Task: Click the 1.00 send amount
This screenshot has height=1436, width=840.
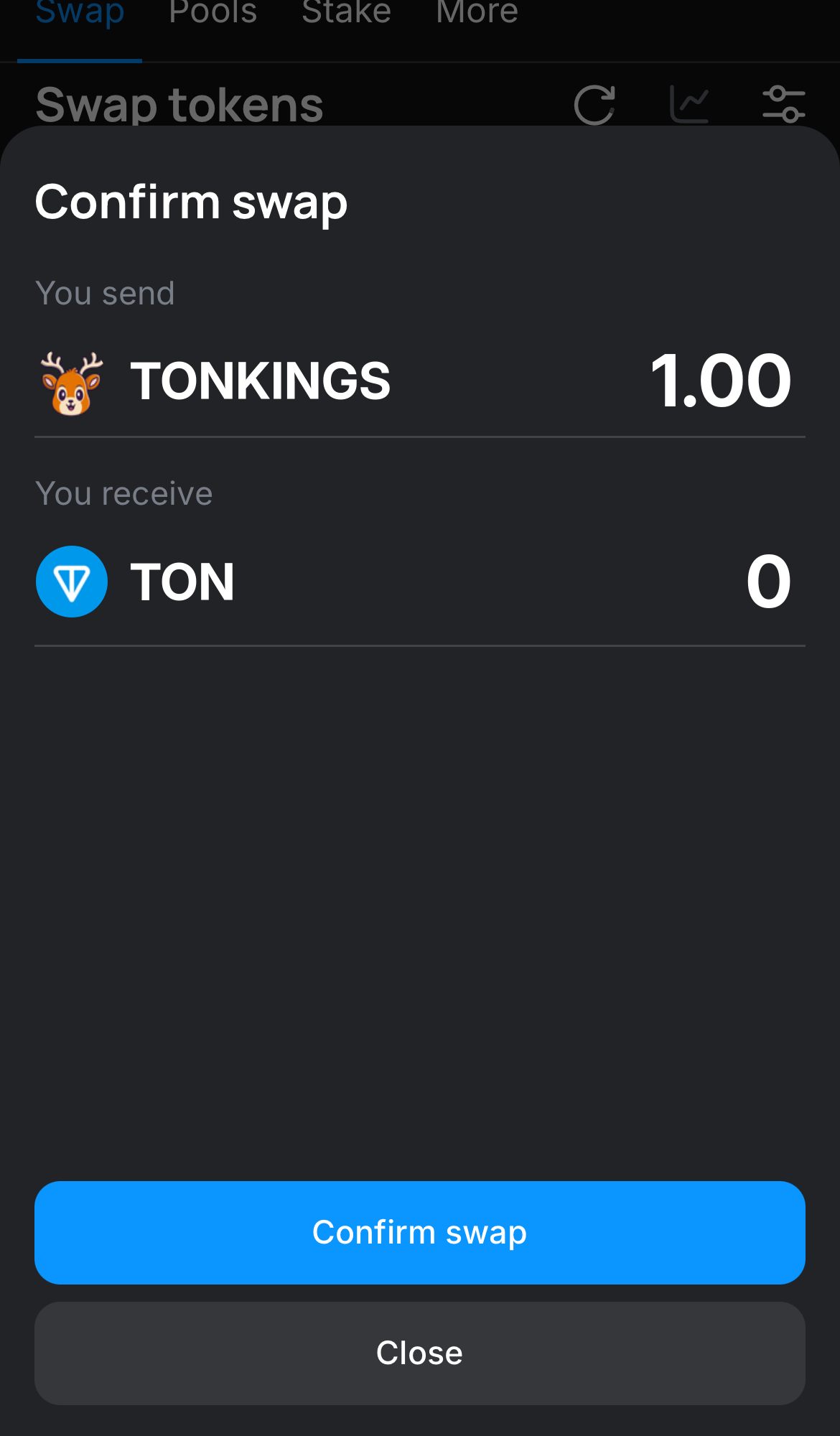Action: [720, 381]
